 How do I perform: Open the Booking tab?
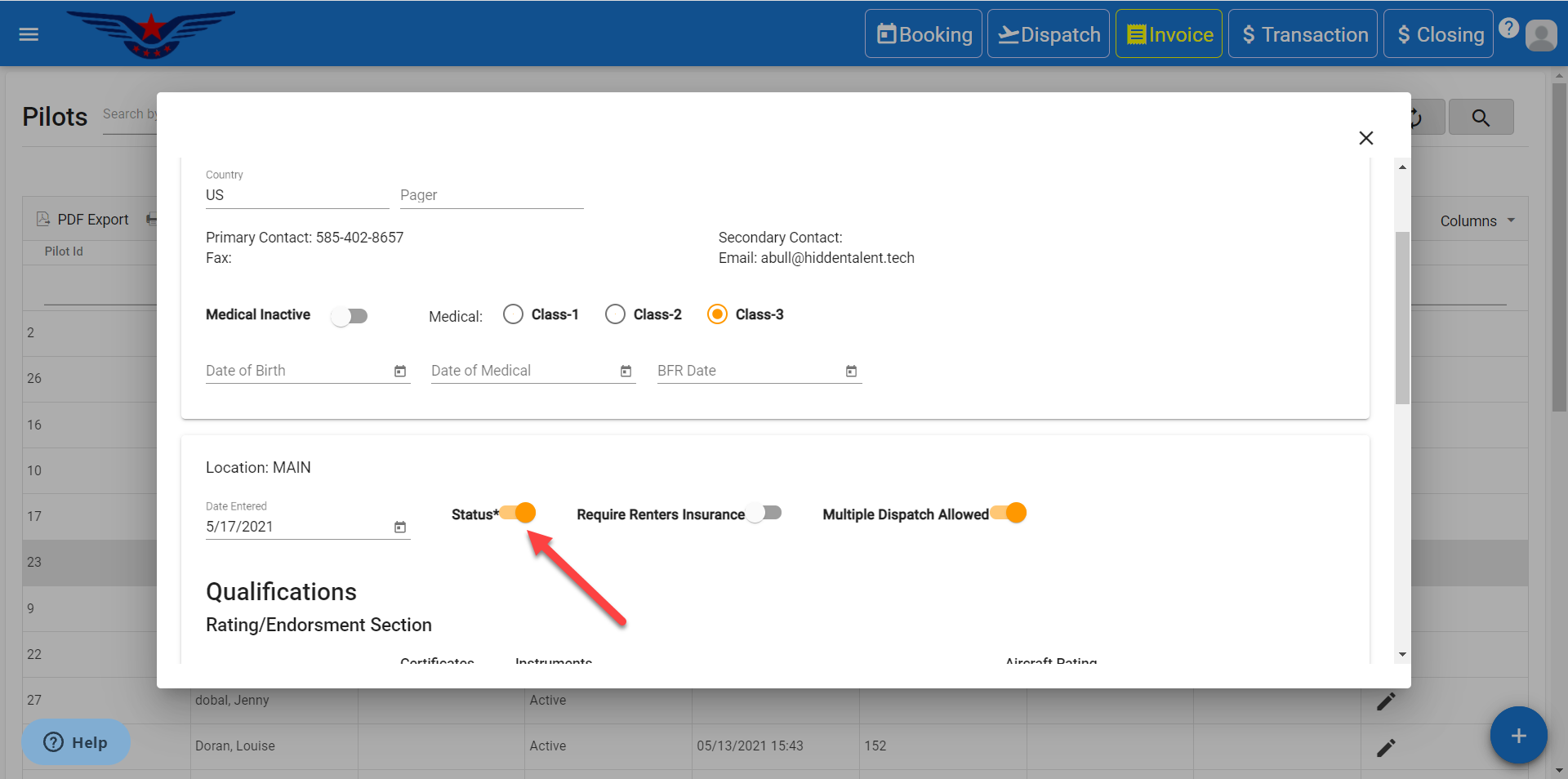[924, 34]
